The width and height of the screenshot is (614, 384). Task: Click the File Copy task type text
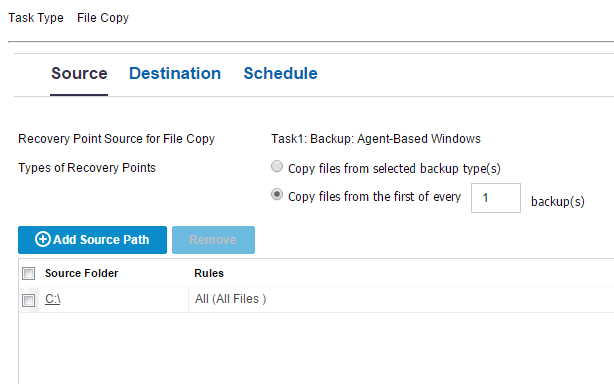103,18
